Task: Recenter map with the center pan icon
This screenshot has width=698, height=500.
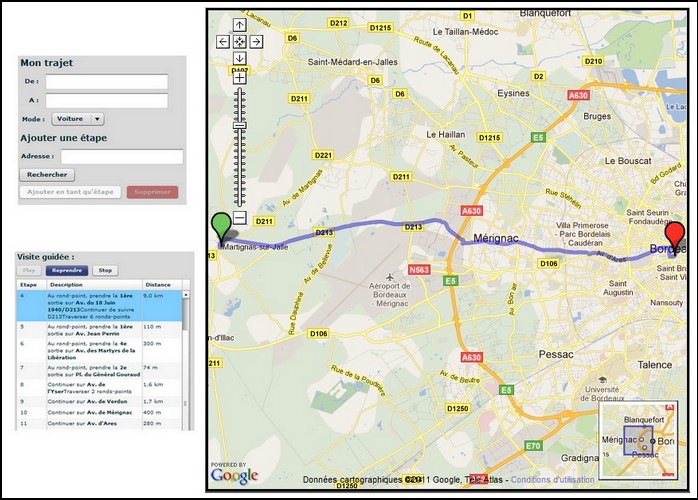Action: click(x=239, y=42)
